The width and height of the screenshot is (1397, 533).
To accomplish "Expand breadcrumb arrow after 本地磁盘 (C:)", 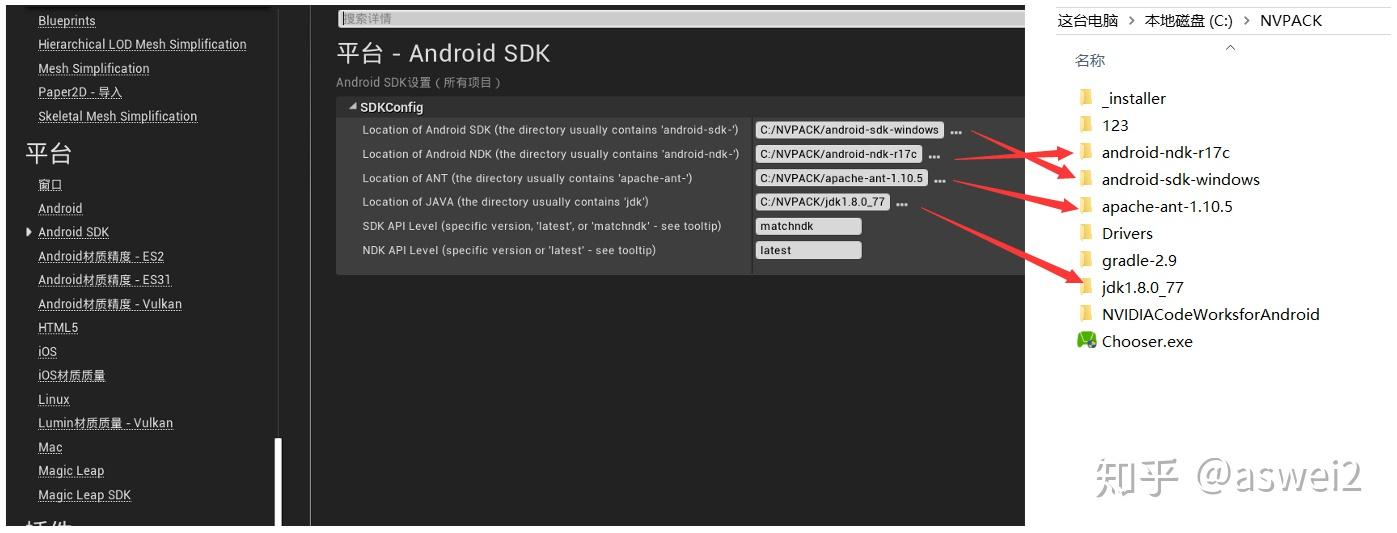I will (1246, 20).
